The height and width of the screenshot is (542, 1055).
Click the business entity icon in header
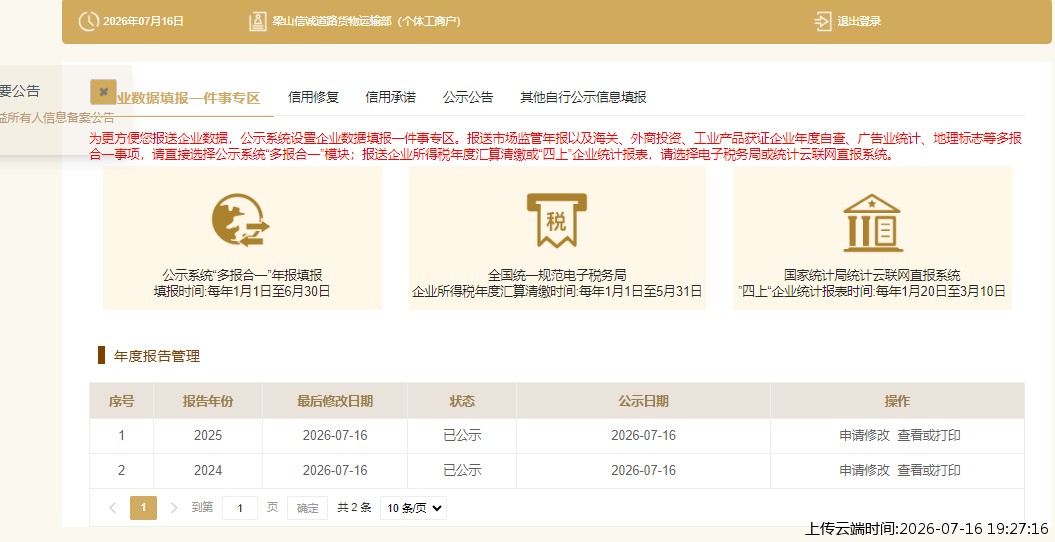tap(258, 22)
